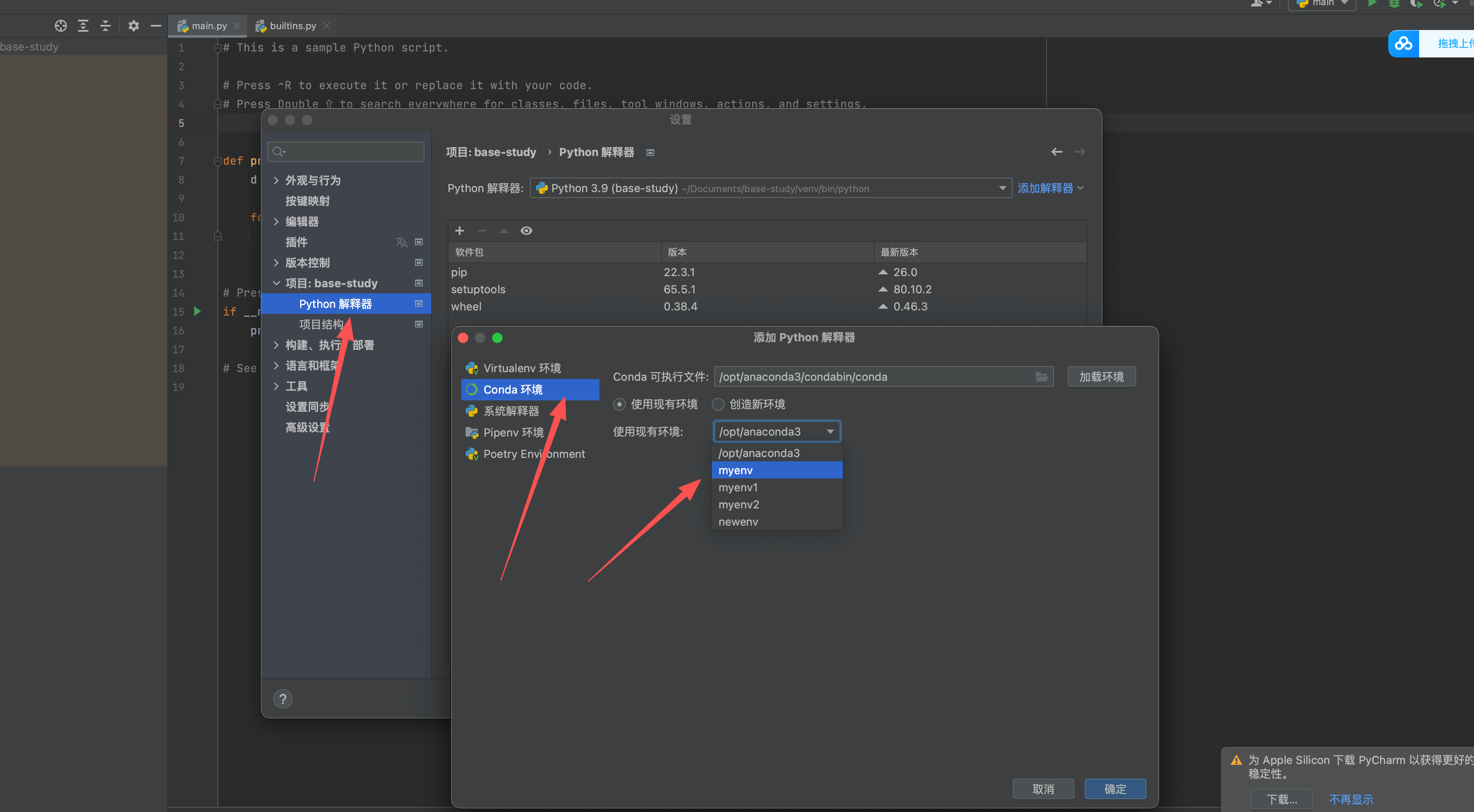The width and height of the screenshot is (1474, 812).
Task: Click the expand all icon in project toolbar
Action: click(83, 26)
